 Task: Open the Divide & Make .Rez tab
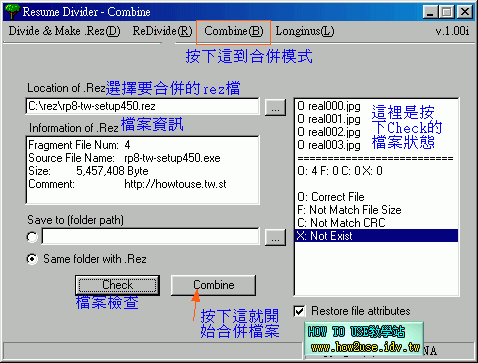(64, 31)
